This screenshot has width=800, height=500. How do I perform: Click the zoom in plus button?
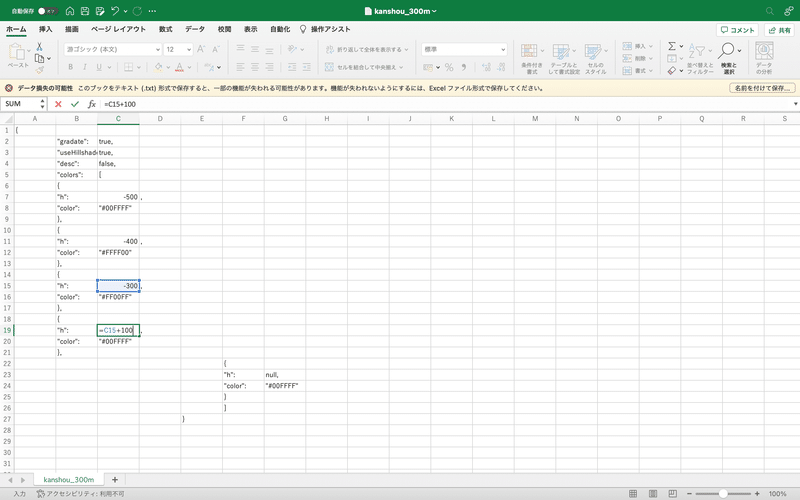[x=758, y=493]
